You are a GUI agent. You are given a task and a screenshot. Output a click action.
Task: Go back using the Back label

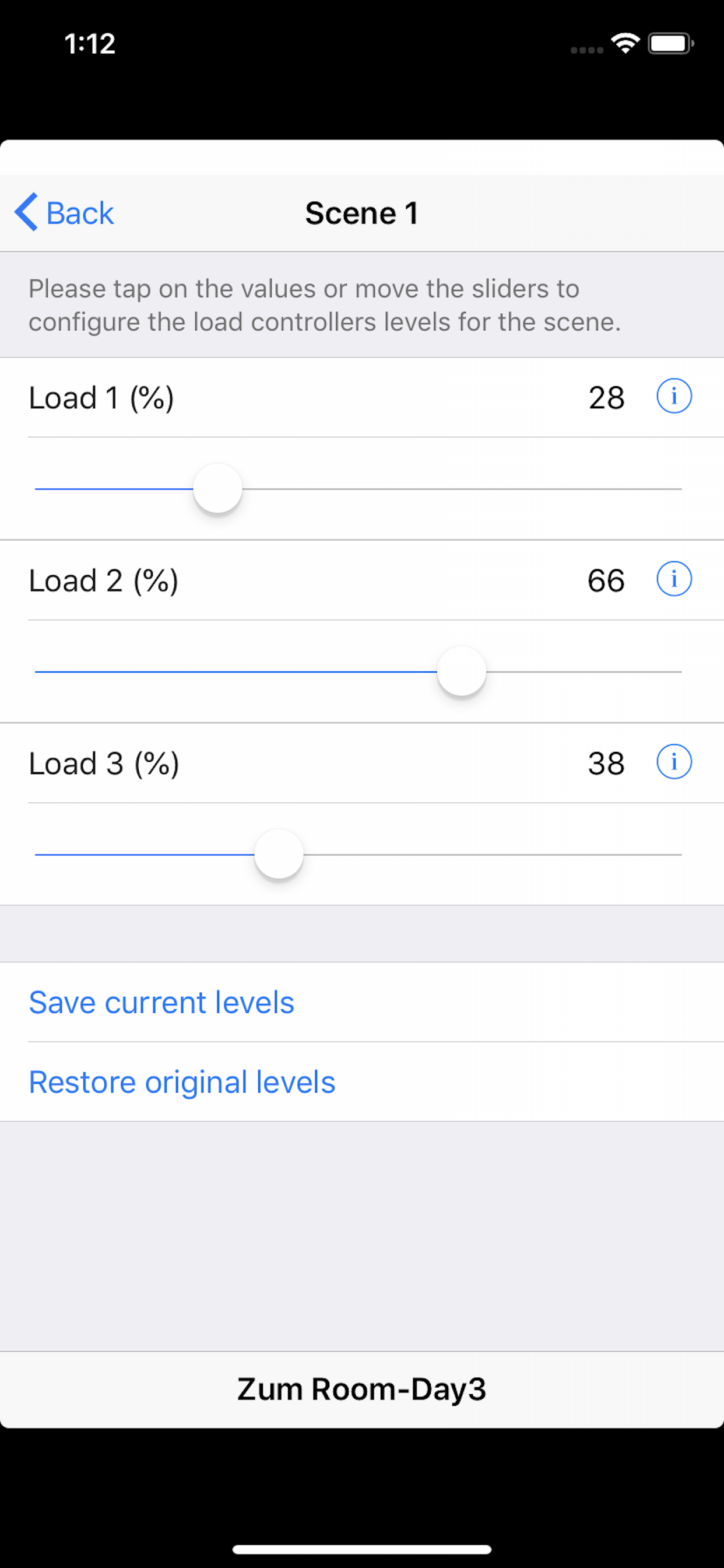(x=80, y=213)
